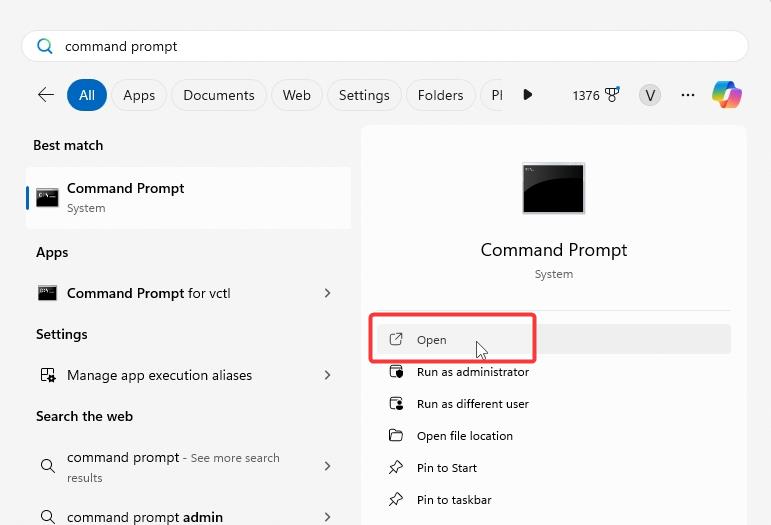Click the Run as administrator shield icon
This screenshot has width=771, height=525.
pyautogui.click(x=396, y=372)
